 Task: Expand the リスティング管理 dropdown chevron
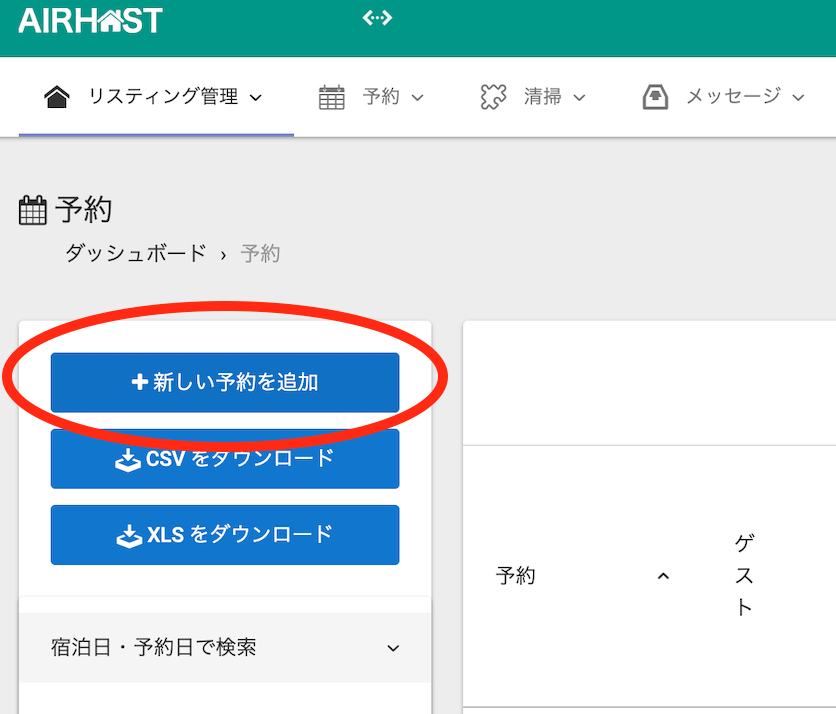tap(255, 98)
